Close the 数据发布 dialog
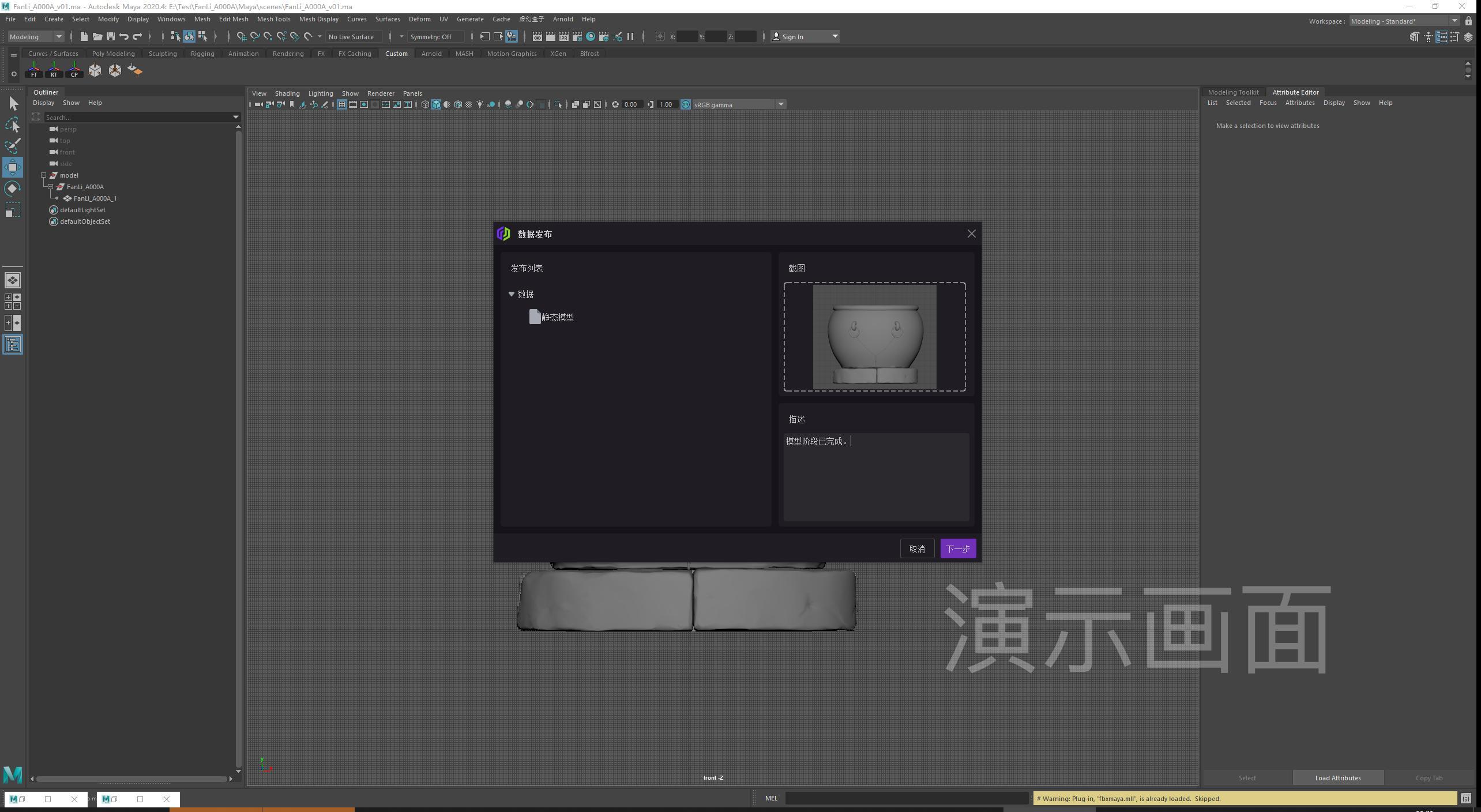Image resolution: width=1481 pixels, height=812 pixels. [972, 234]
